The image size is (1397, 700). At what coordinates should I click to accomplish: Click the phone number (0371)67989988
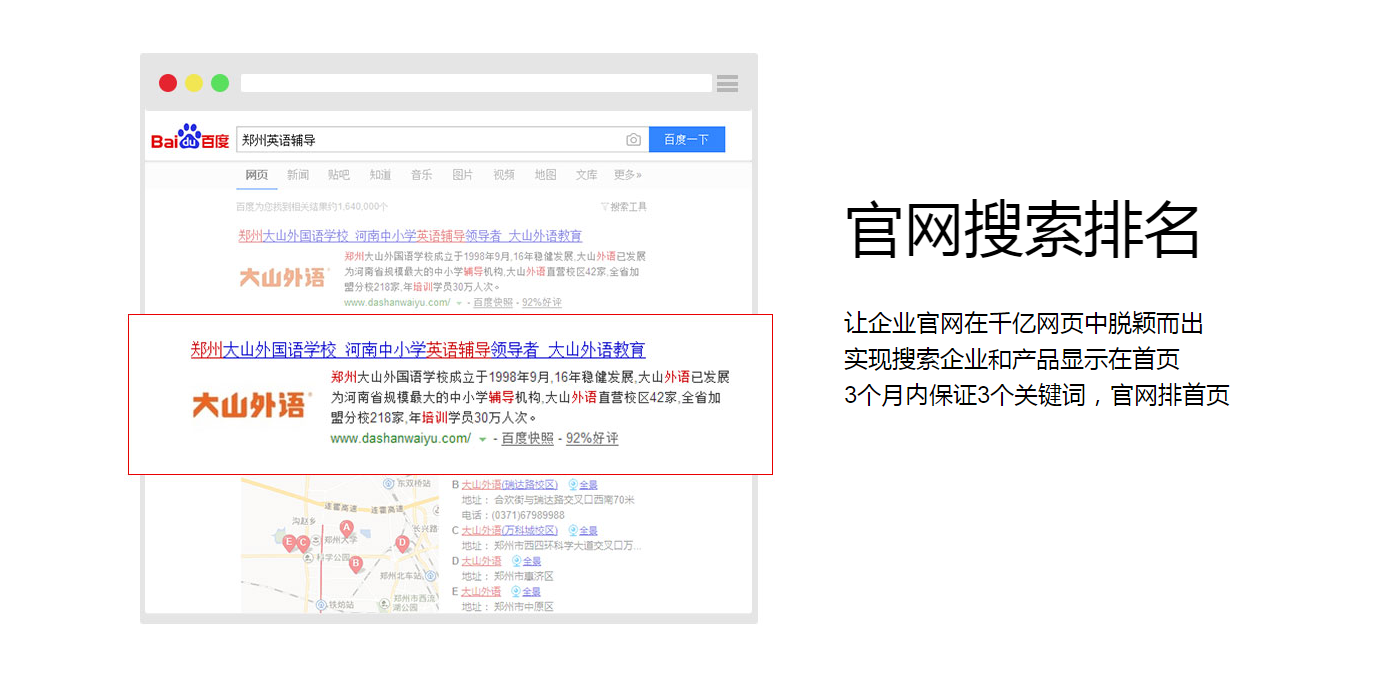(x=528, y=515)
